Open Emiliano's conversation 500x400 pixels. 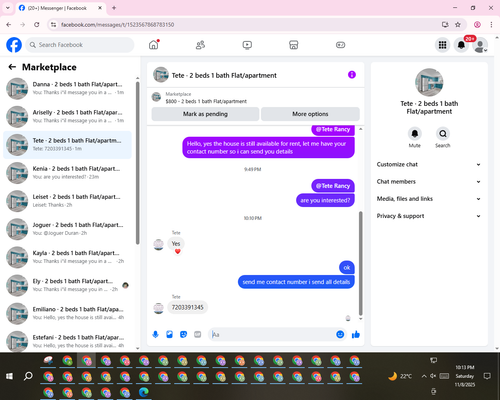[x=67, y=313]
